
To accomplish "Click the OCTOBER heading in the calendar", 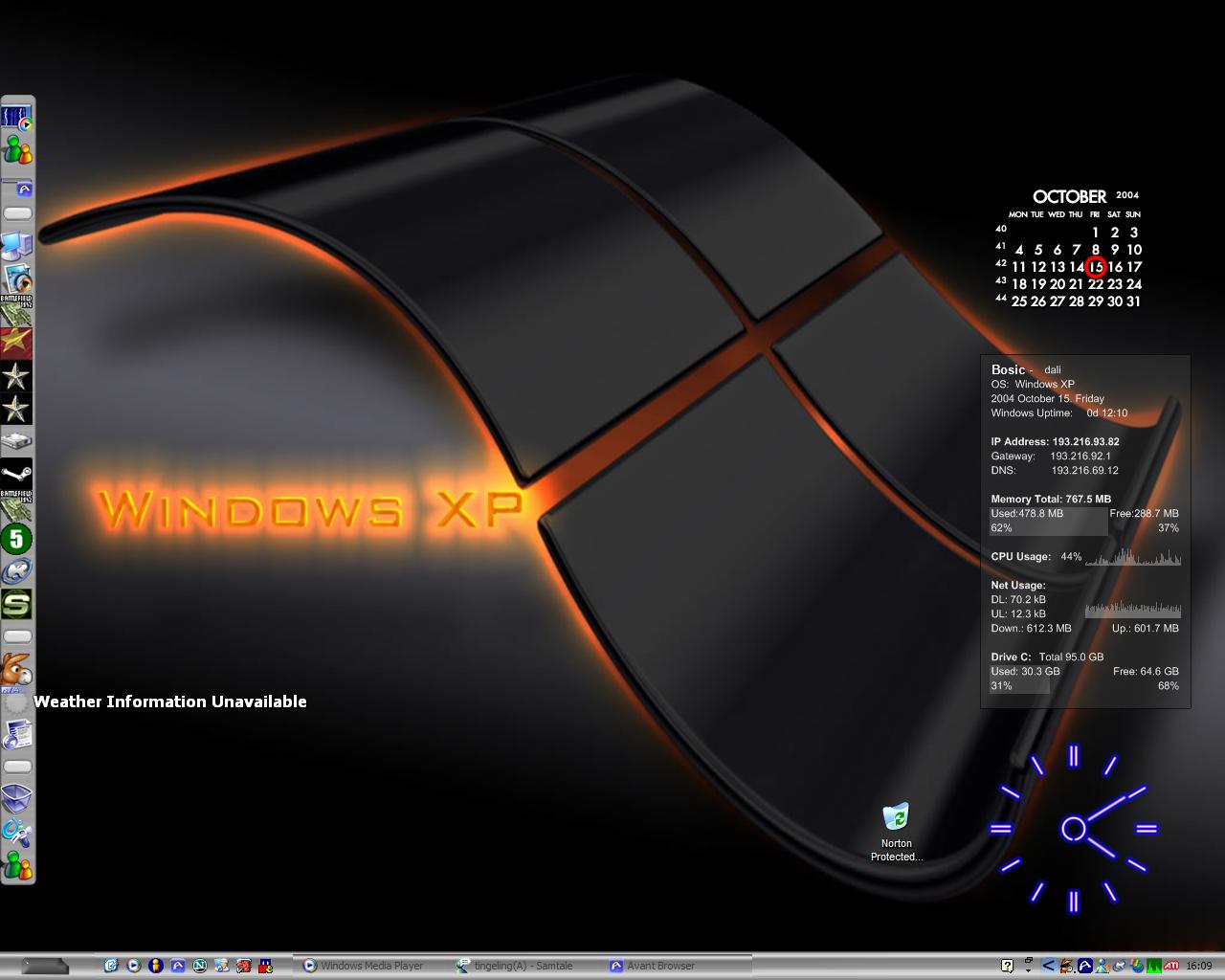I will pos(1069,196).
